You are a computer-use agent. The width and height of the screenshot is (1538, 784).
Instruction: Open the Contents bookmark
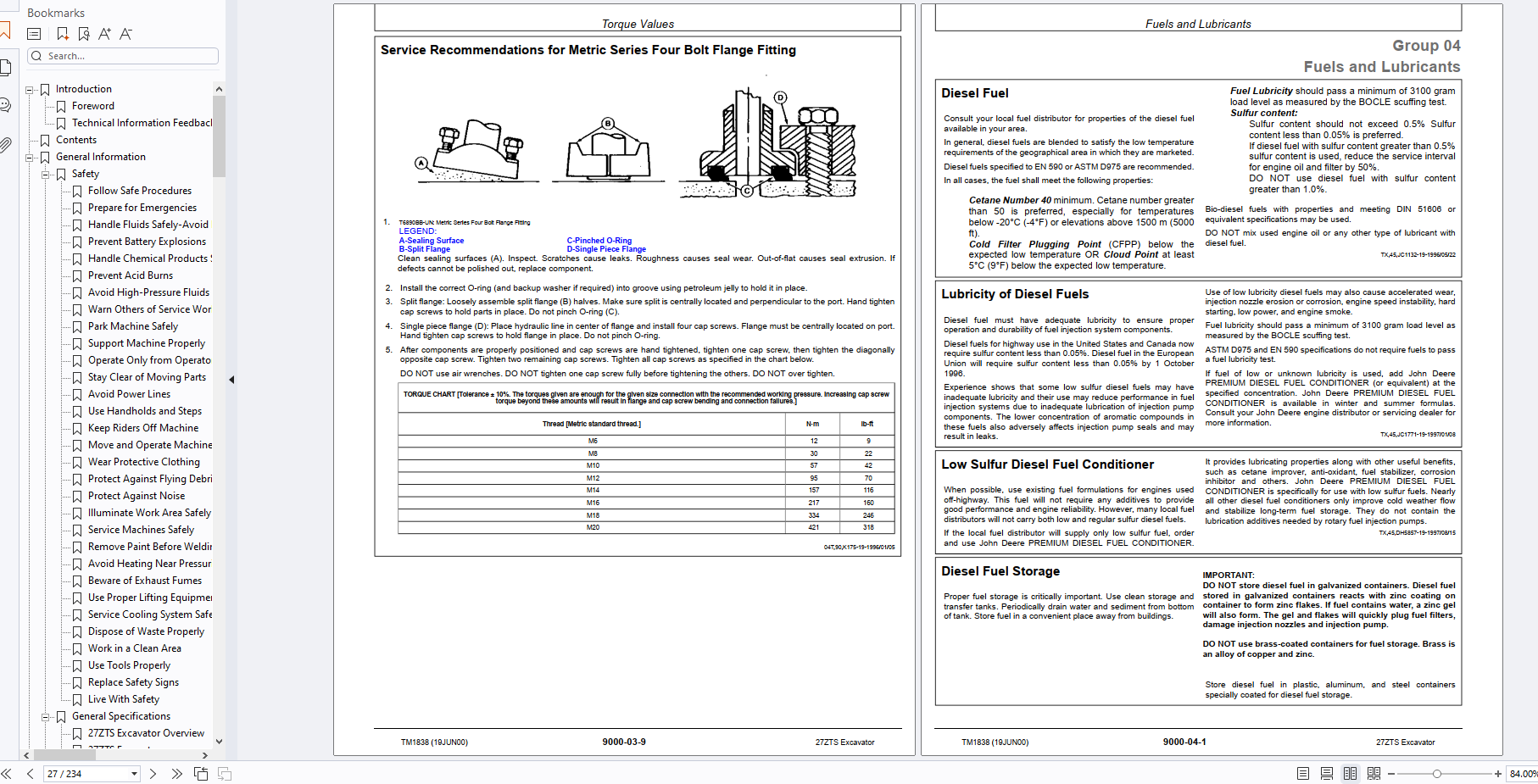(x=76, y=140)
